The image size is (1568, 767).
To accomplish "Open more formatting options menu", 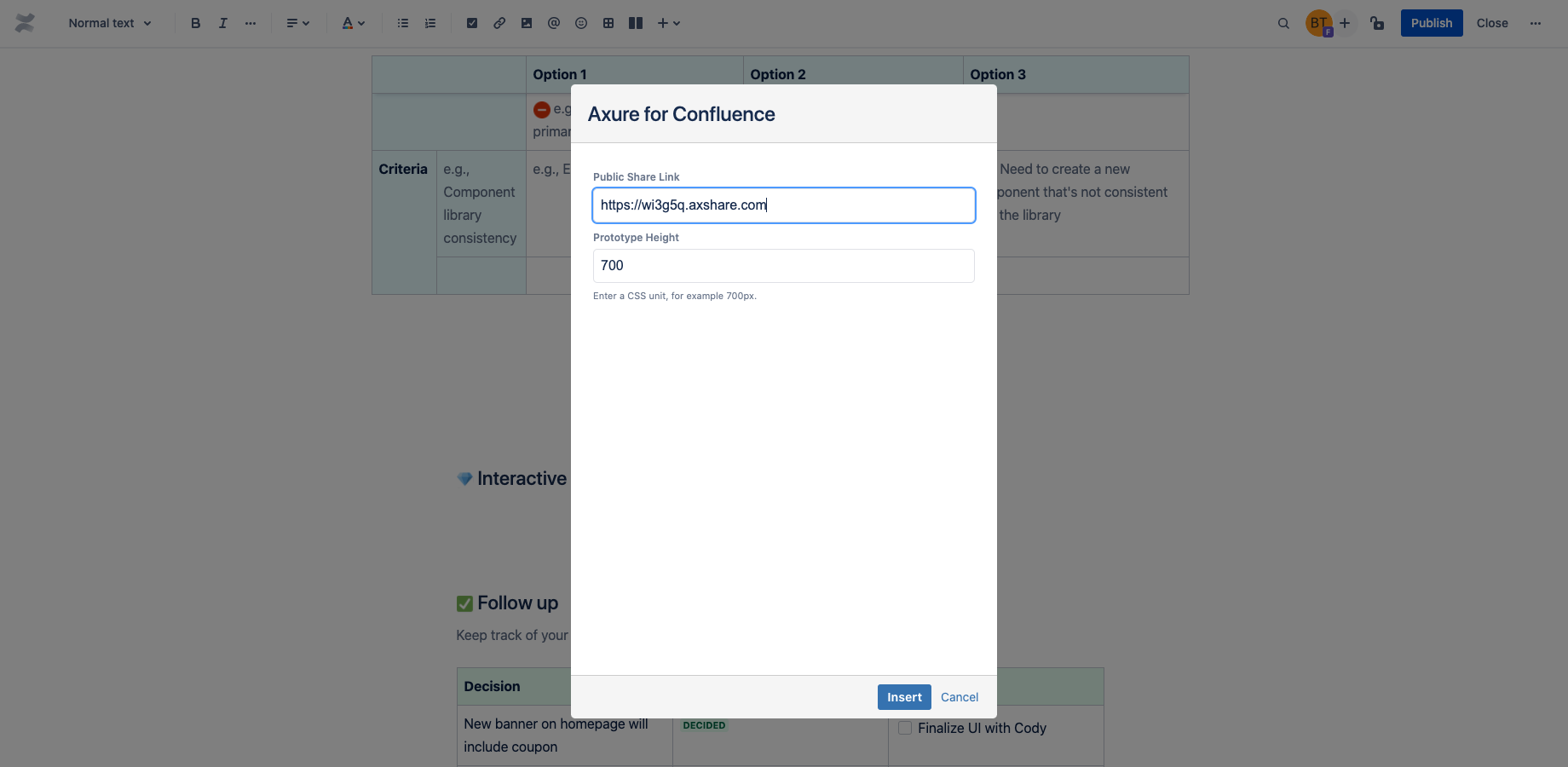I will click(251, 23).
